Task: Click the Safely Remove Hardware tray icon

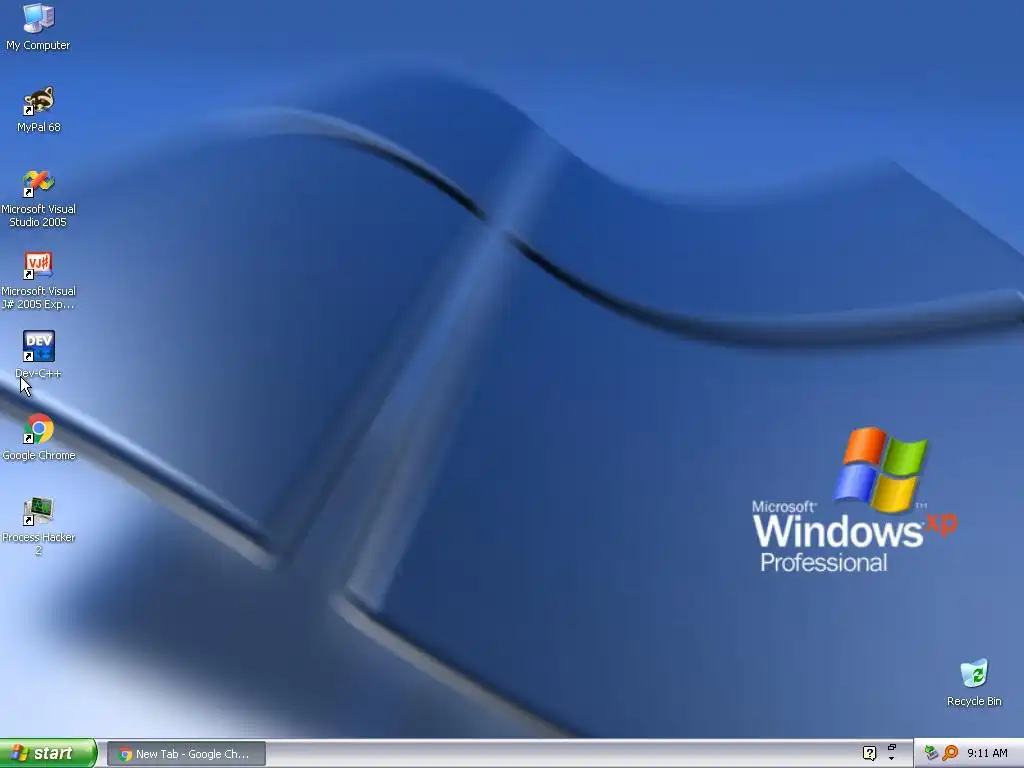Action: pyautogui.click(x=931, y=753)
